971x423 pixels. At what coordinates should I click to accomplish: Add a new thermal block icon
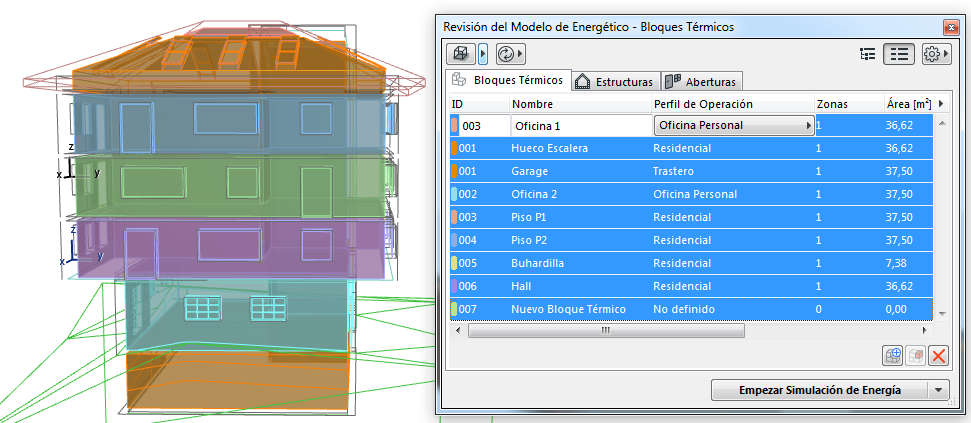coord(892,355)
